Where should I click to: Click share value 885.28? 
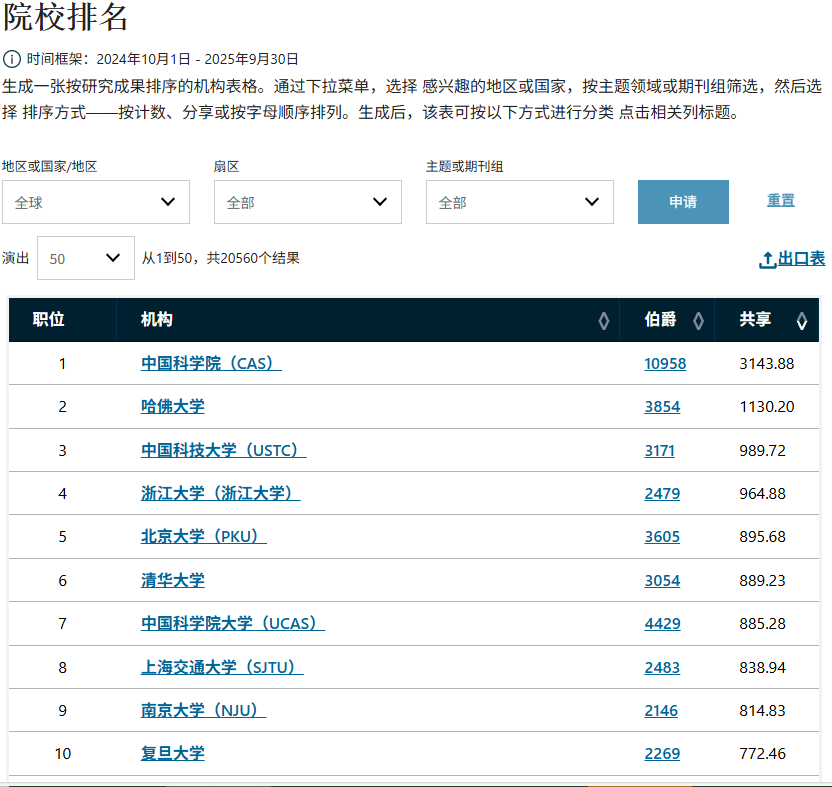click(x=762, y=624)
